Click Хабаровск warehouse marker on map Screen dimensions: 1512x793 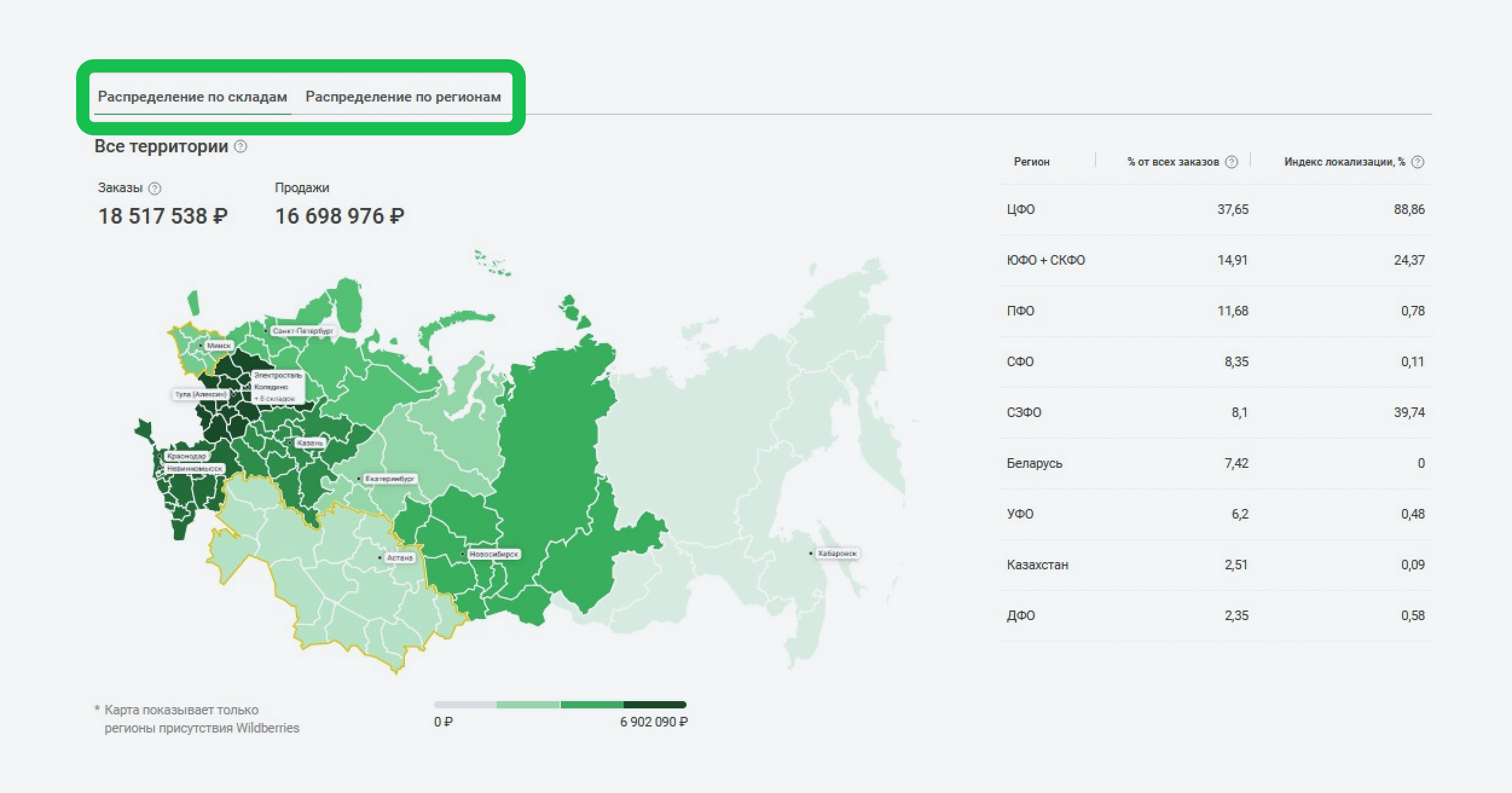click(x=836, y=554)
